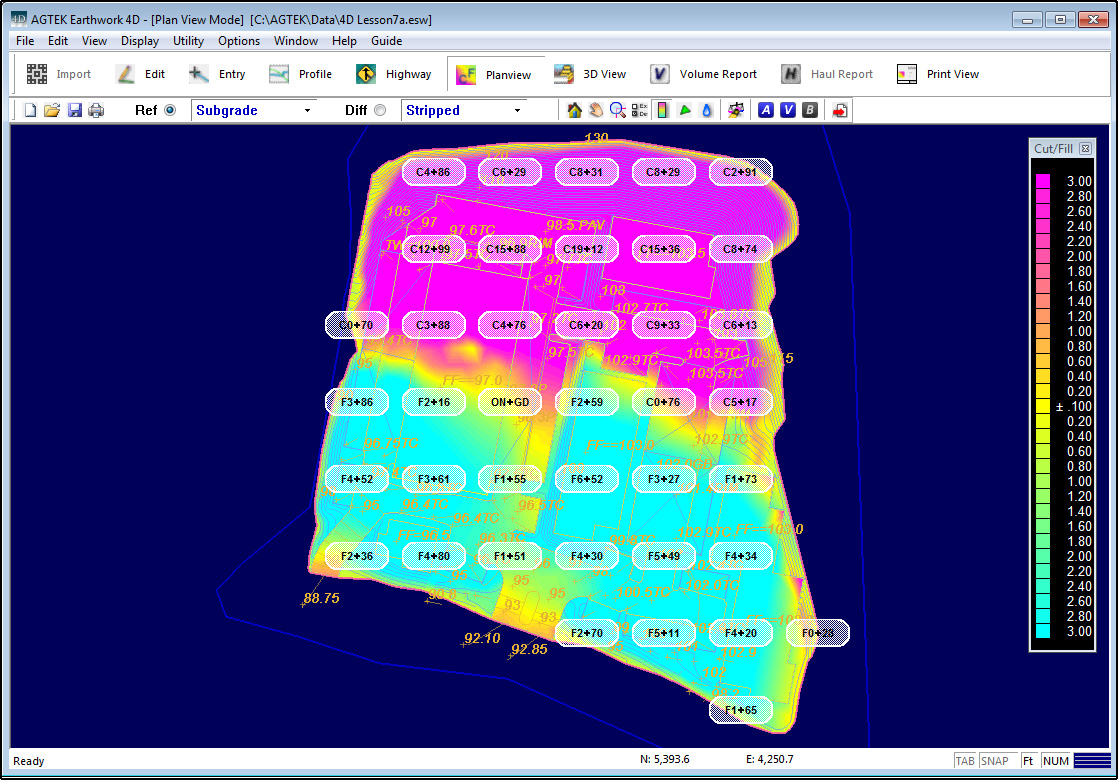Screen dimensions: 1118x780
Task: Click the blue 'V' toolbar button
Action: [788, 110]
